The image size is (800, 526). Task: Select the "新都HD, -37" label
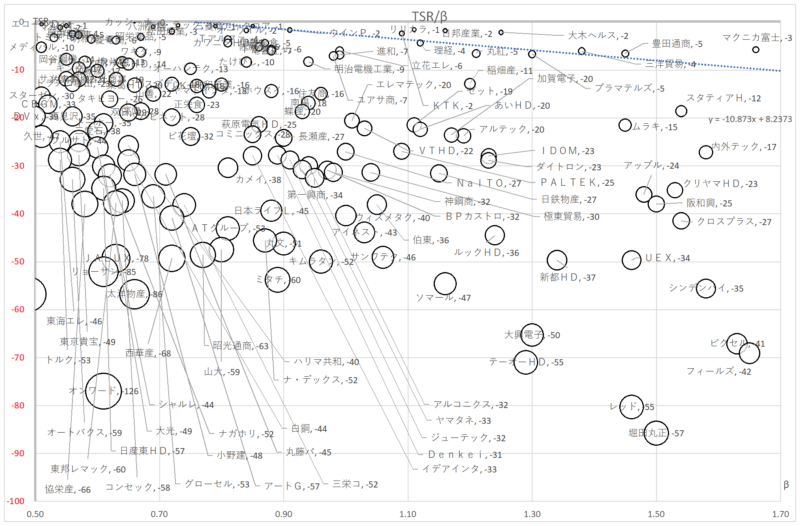(x=568, y=278)
